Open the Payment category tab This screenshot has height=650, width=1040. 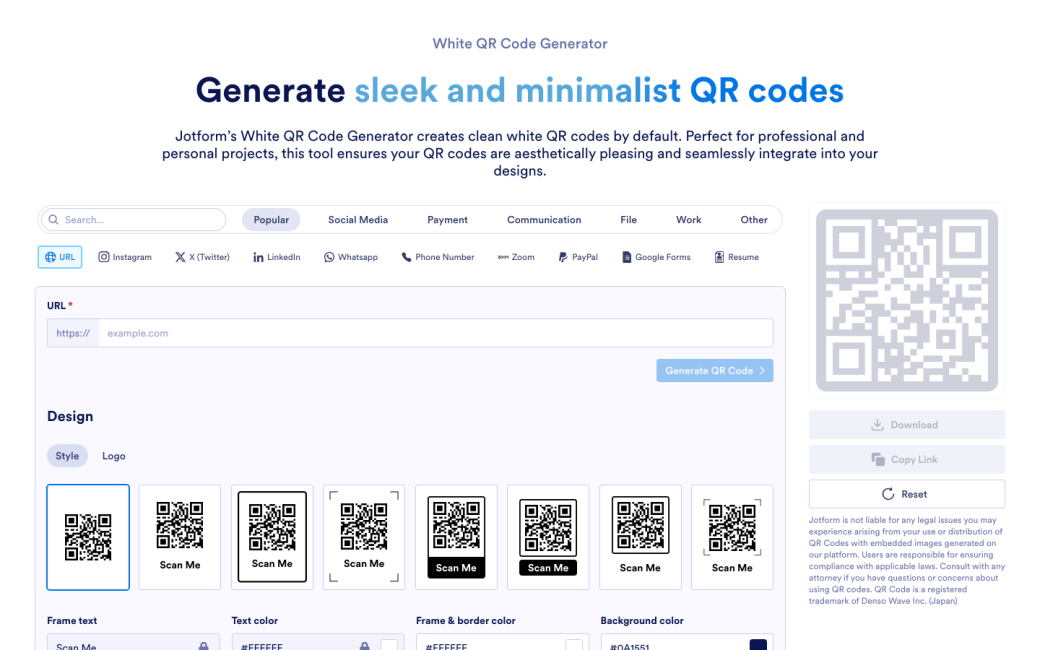447,220
